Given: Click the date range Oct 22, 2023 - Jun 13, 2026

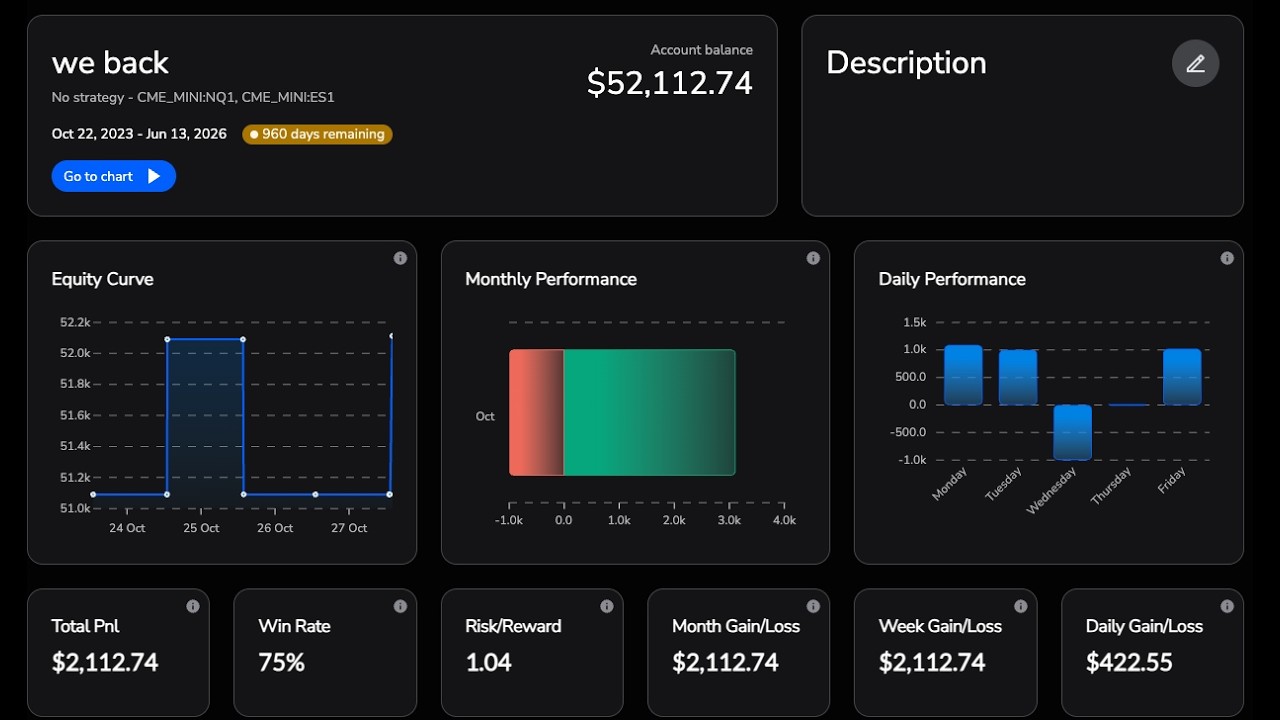Looking at the screenshot, I should (139, 134).
